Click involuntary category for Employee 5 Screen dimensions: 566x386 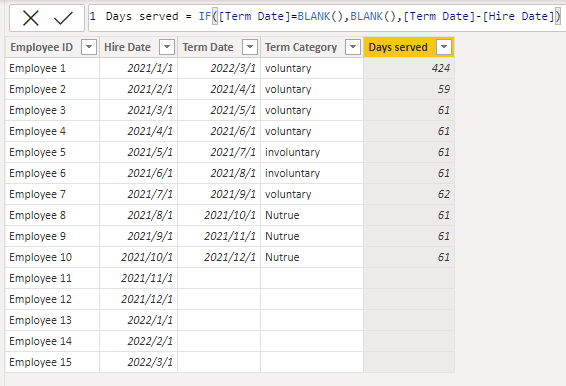(312, 152)
